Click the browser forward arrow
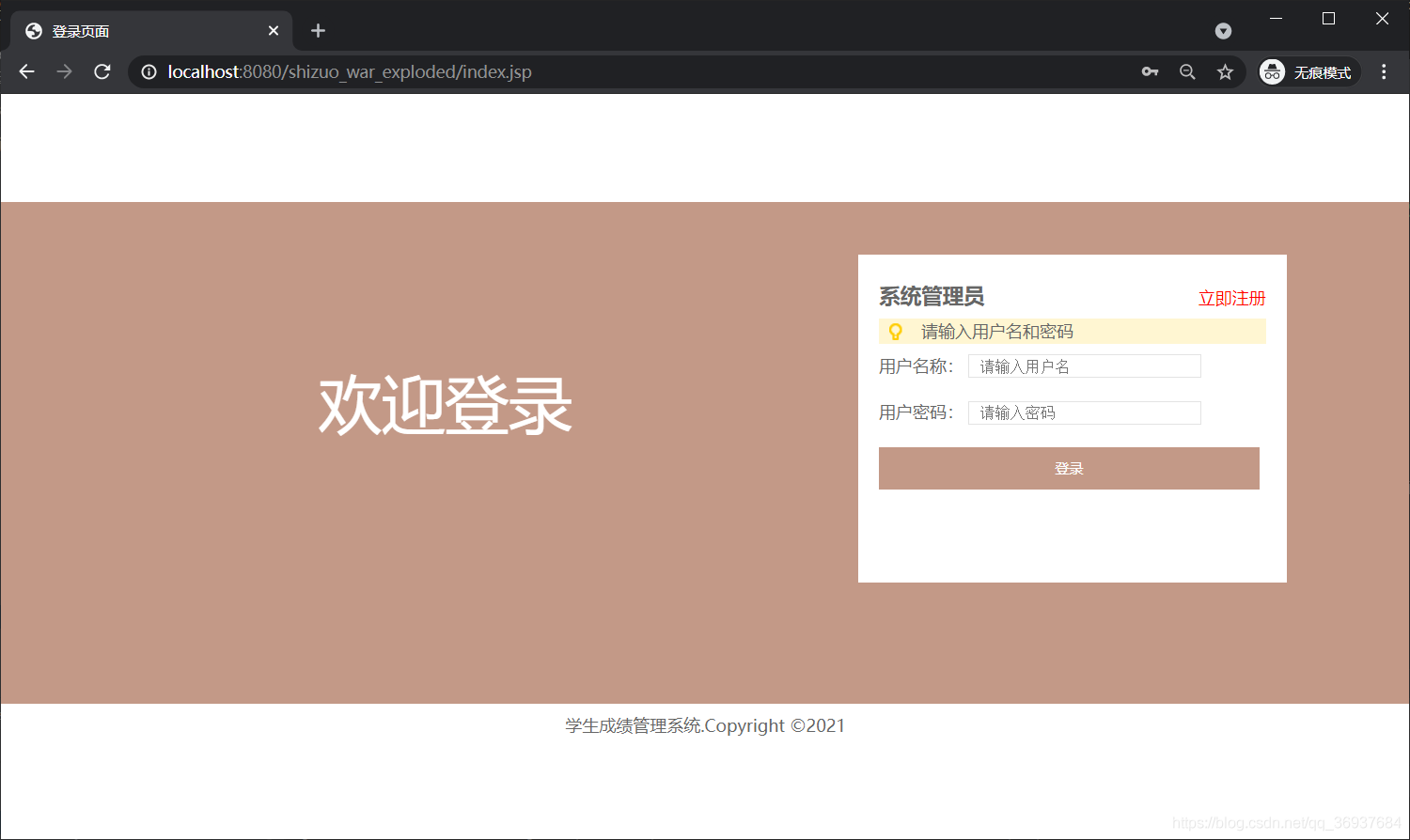 (x=64, y=71)
